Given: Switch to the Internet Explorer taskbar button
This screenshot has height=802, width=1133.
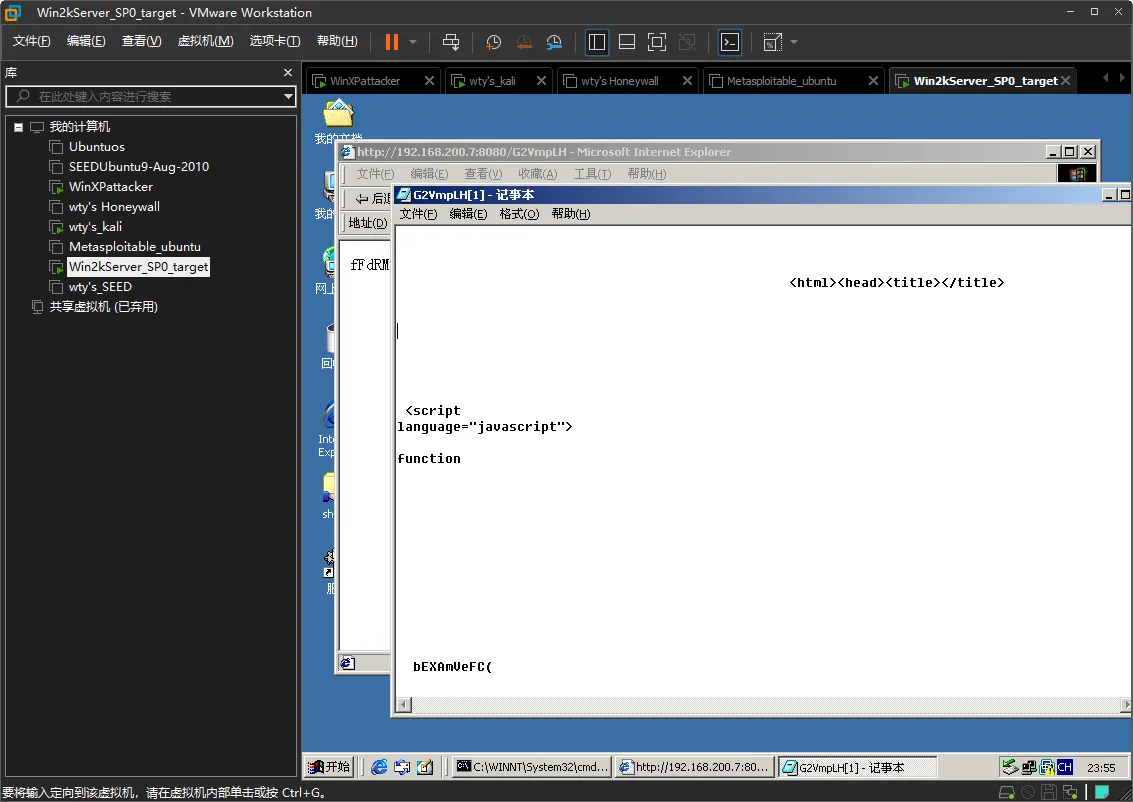Looking at the screenshot, I should pos(695,767).
